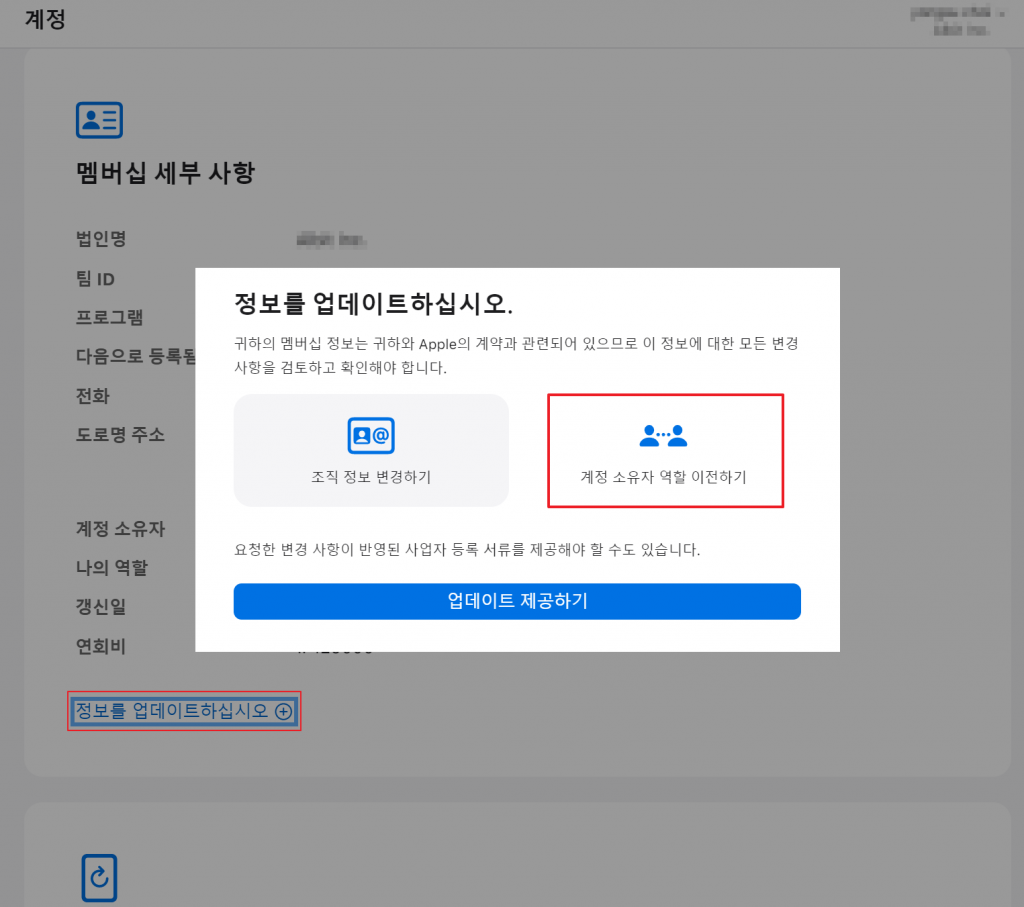Click the 갱신일 label
Viewport: 1024px width, 907px height.
[101, 607]
